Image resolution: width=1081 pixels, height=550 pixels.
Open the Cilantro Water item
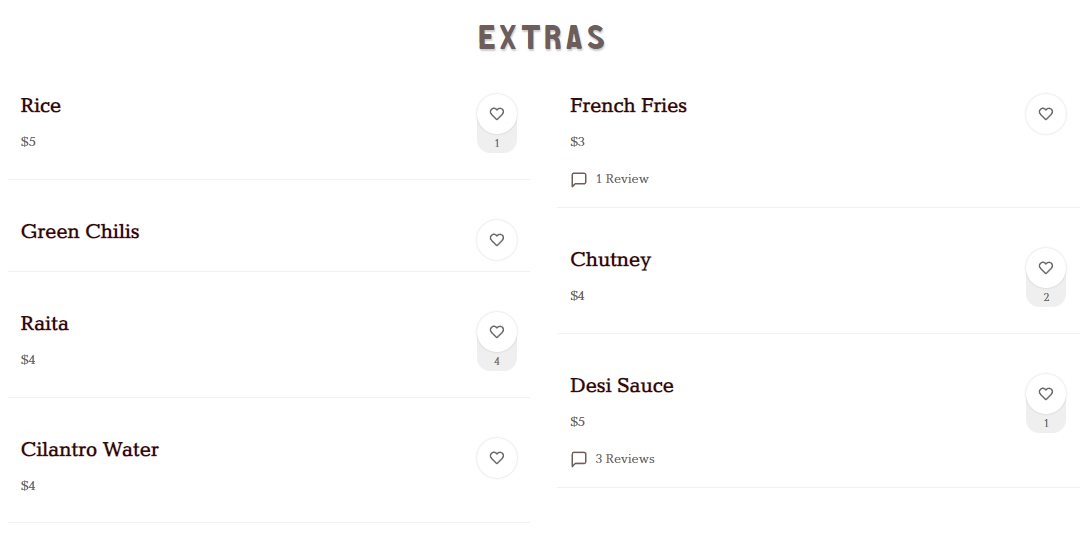(x=90, y=450)
